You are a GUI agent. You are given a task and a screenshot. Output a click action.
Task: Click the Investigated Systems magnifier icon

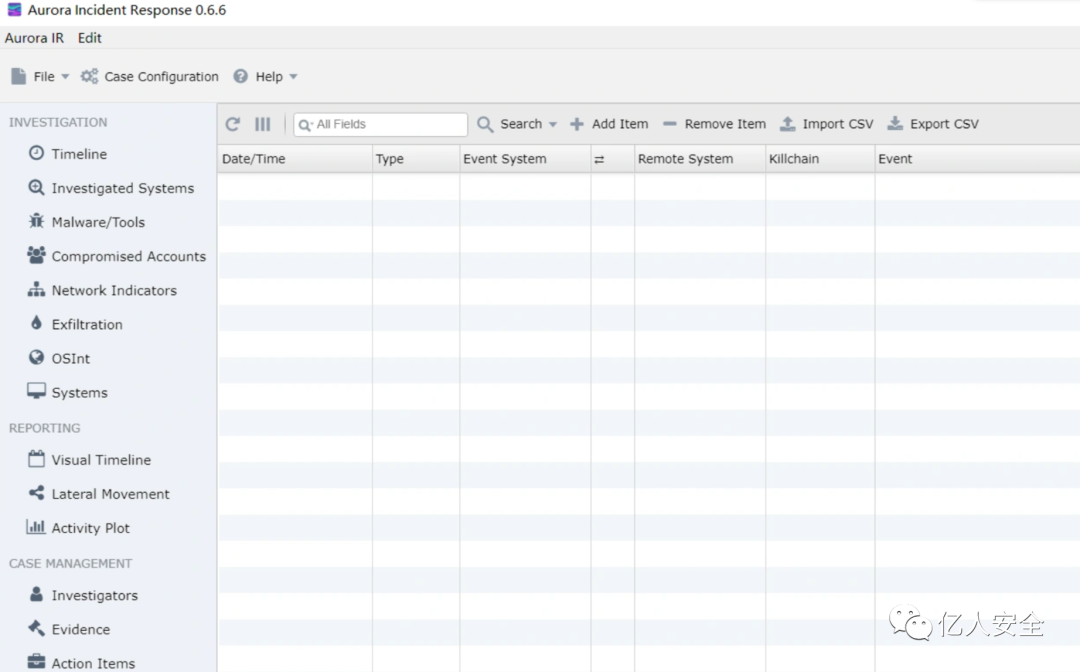tap(37, 187)
